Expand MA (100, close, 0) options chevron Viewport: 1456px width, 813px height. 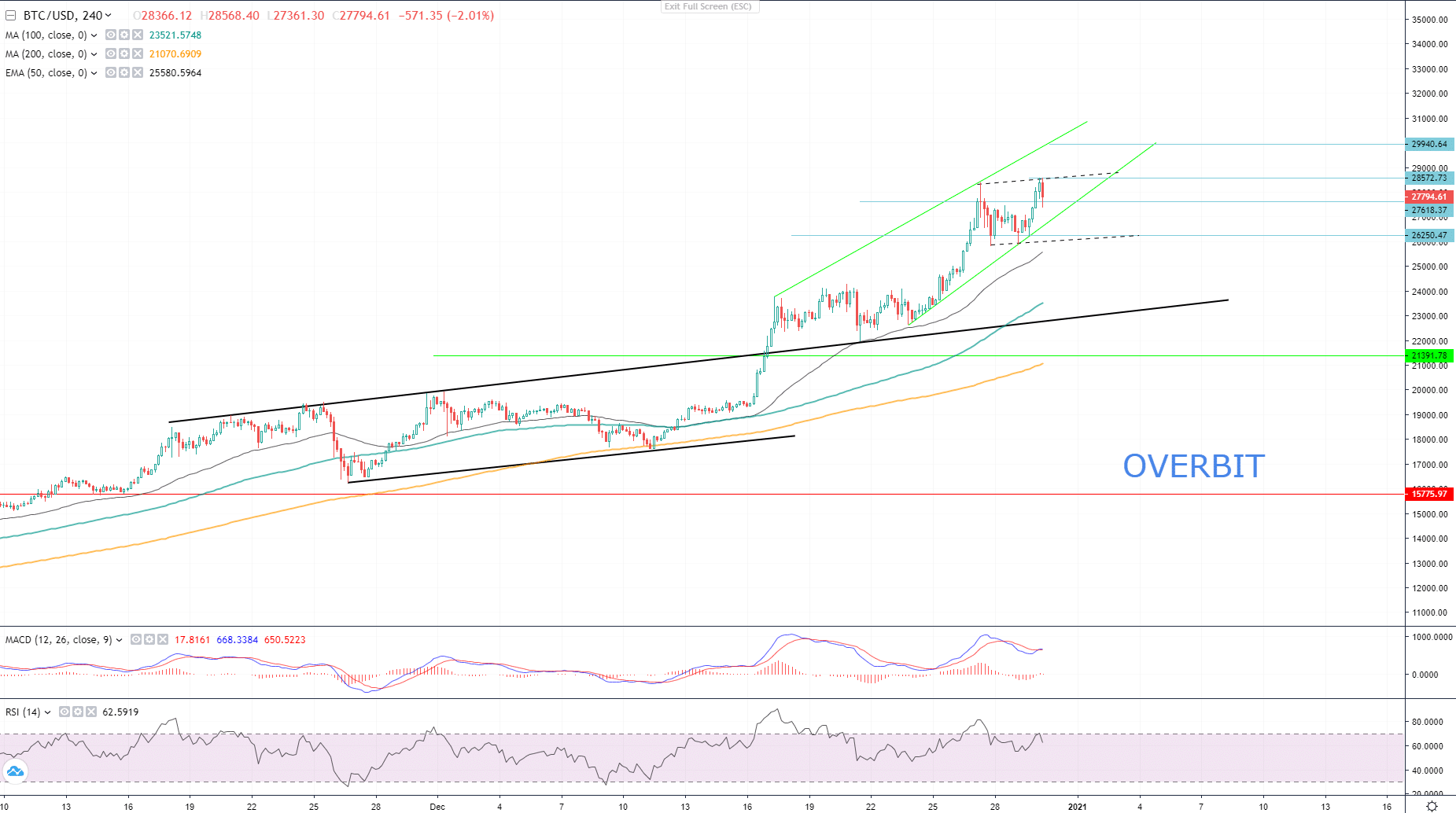[x=94, y=35]
